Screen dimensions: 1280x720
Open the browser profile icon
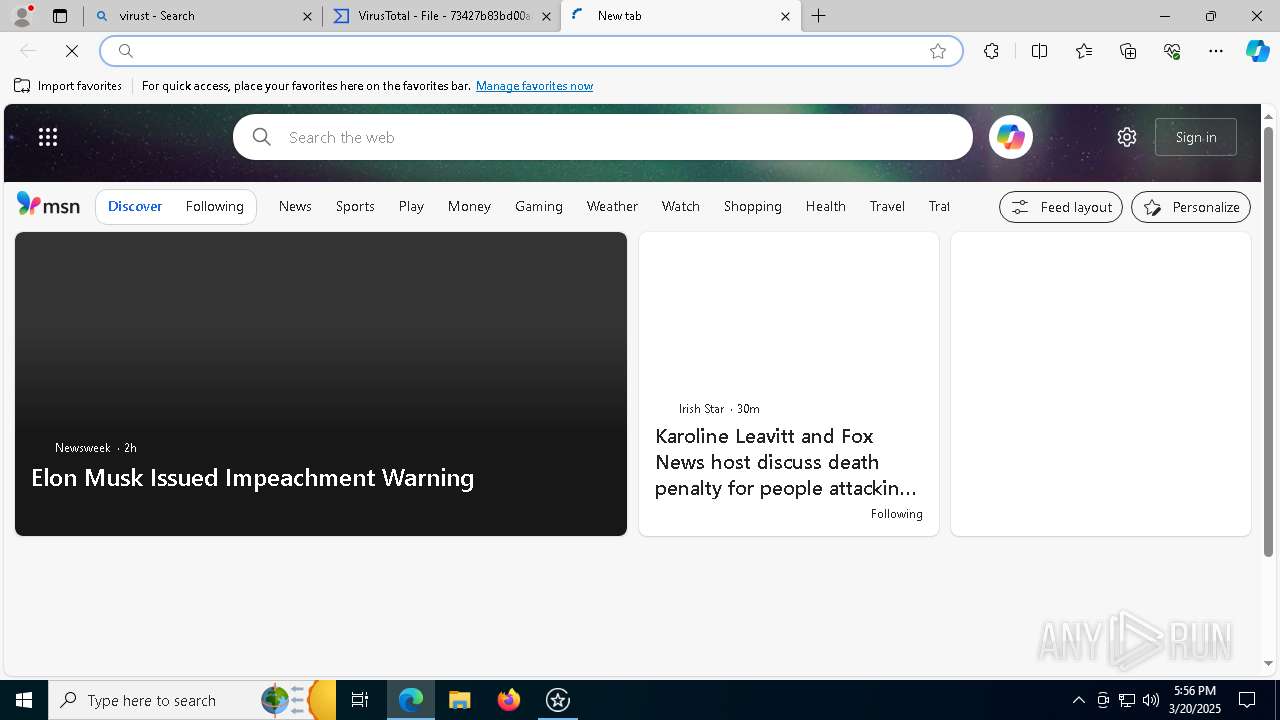coord(22,16)
